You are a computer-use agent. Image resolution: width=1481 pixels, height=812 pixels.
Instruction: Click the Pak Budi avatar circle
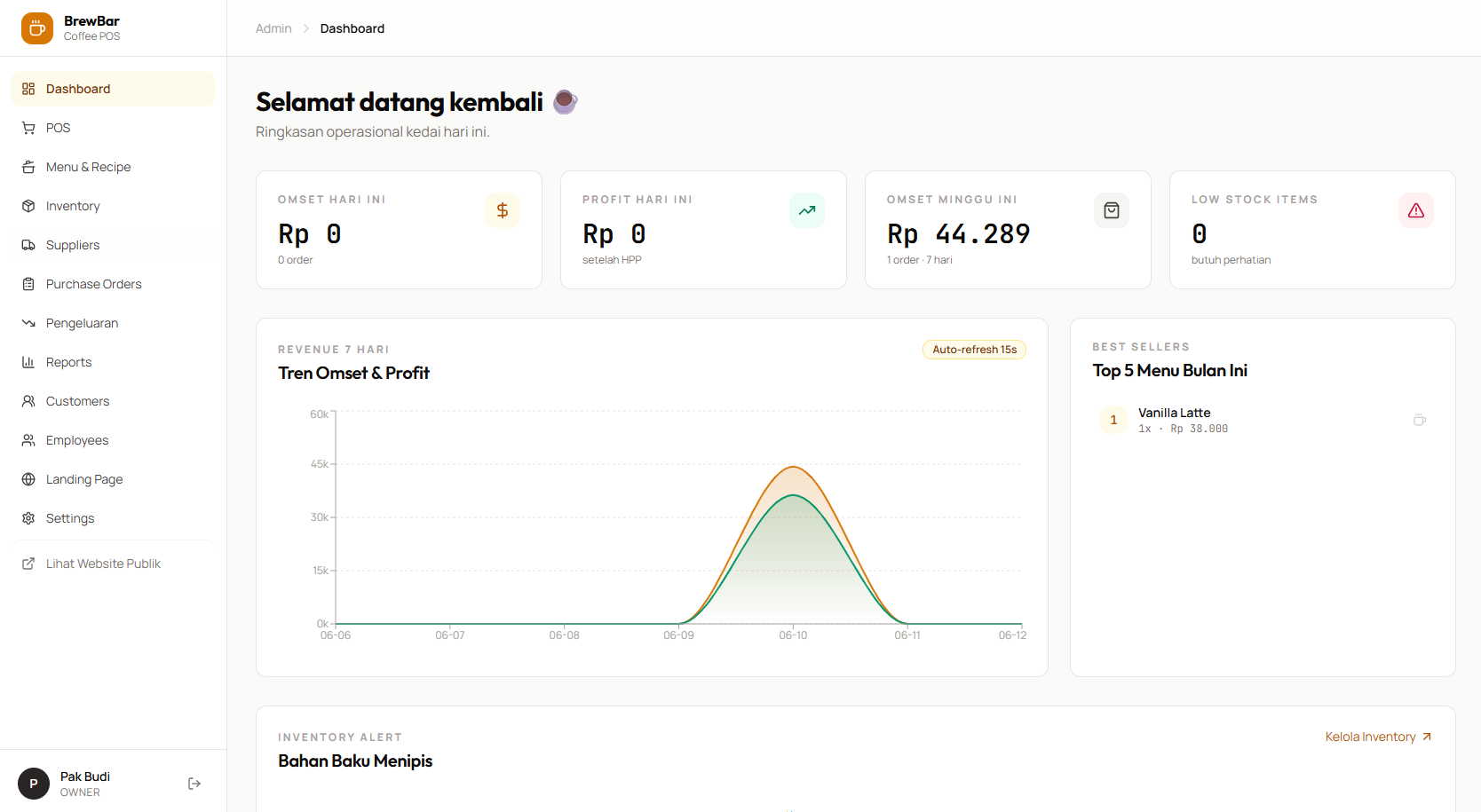click(x=34, y=784)
